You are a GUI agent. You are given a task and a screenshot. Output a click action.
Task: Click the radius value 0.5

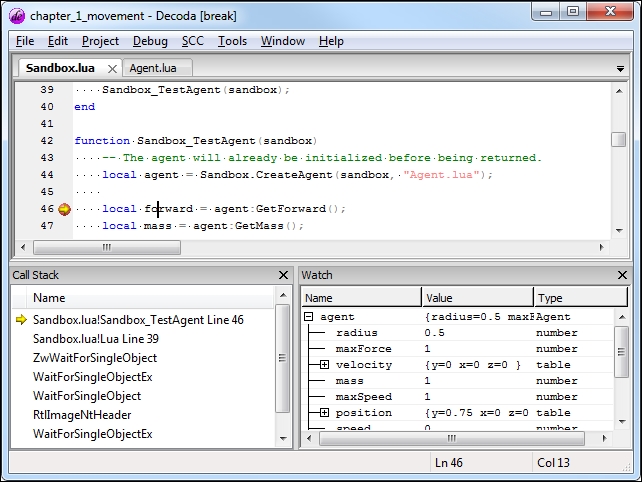tap(434, 333)
